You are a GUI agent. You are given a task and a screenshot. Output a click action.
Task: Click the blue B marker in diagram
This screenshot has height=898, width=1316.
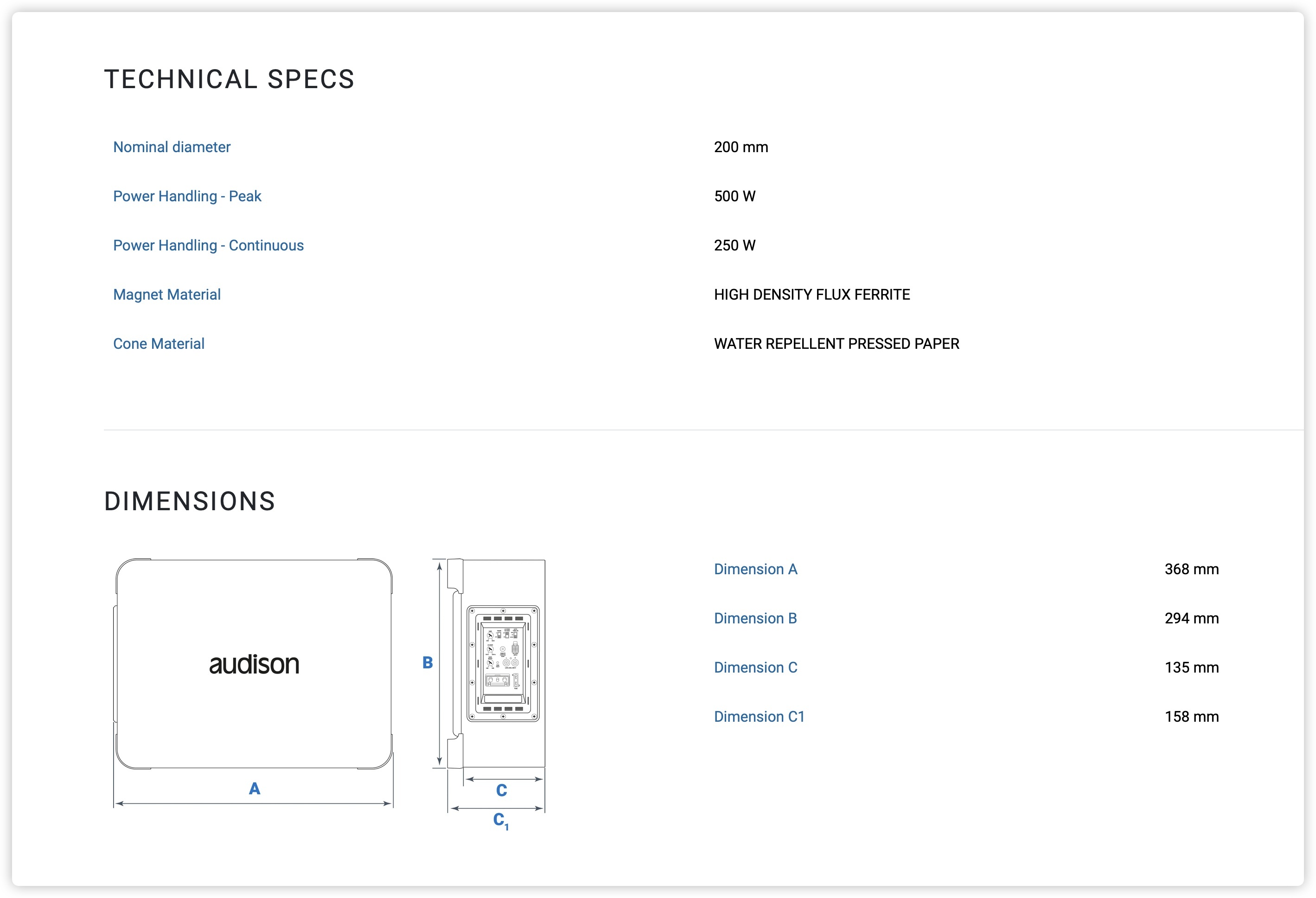point(428,663)
